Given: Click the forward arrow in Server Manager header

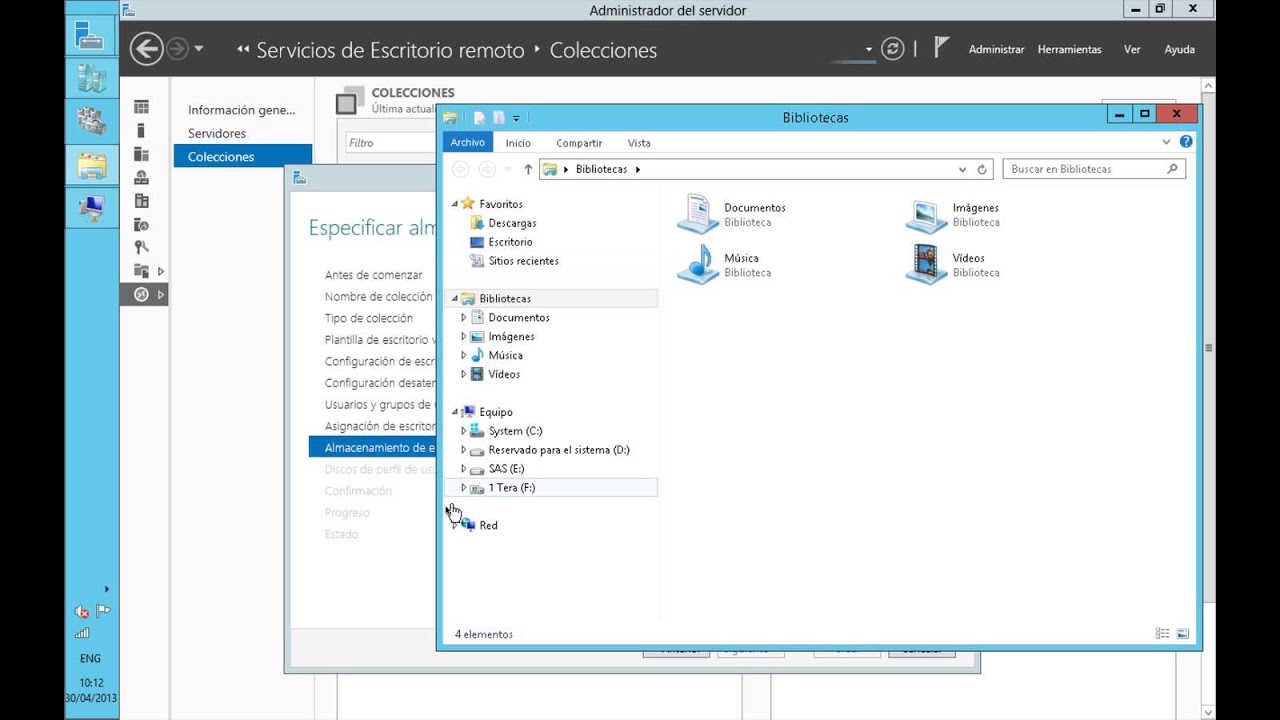Looking at the screenshot, I should 177,49.
